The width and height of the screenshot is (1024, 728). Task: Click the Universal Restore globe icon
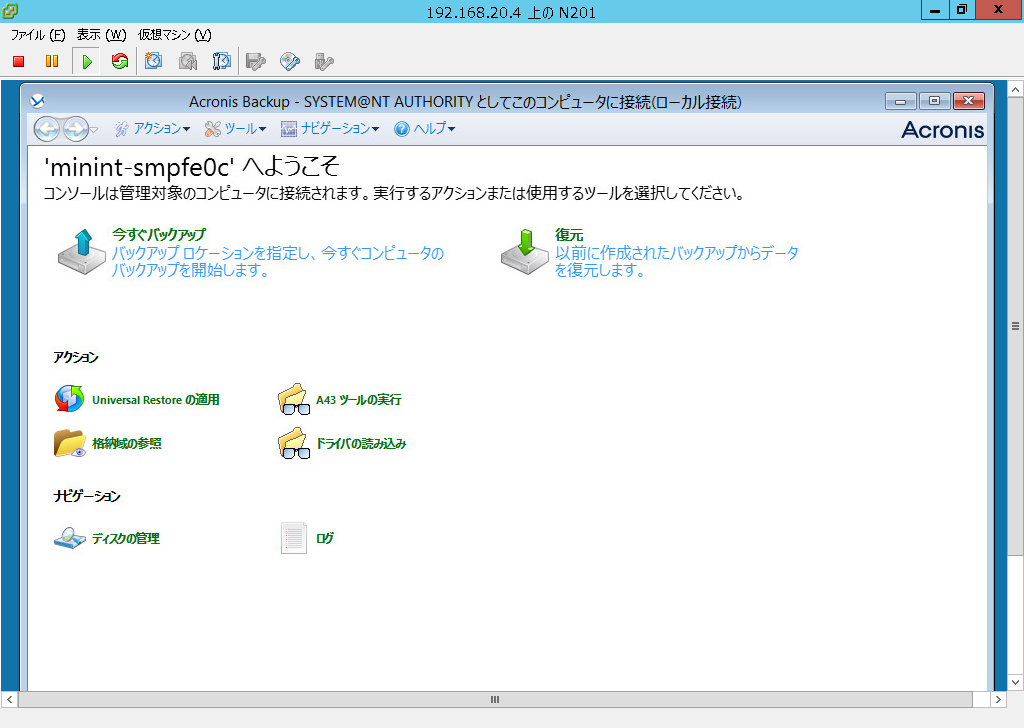(69, 399)
